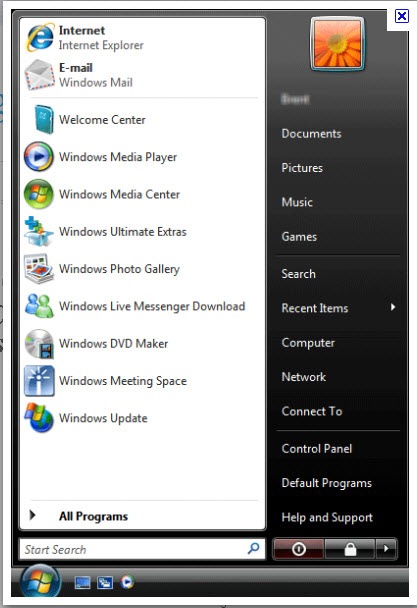Image resolution: width=417 pixels, height=608 pixels.
Task: Open Help and Support
Action: pyautogui.click(x=327, y=517)
